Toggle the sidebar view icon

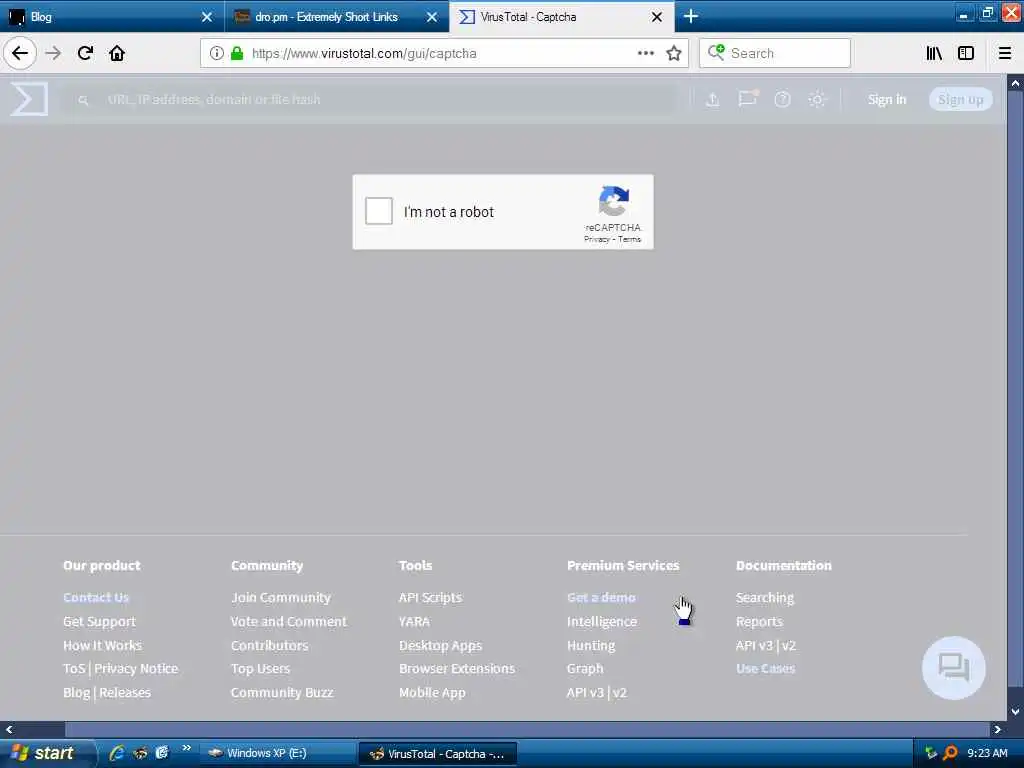click(966, 53)
